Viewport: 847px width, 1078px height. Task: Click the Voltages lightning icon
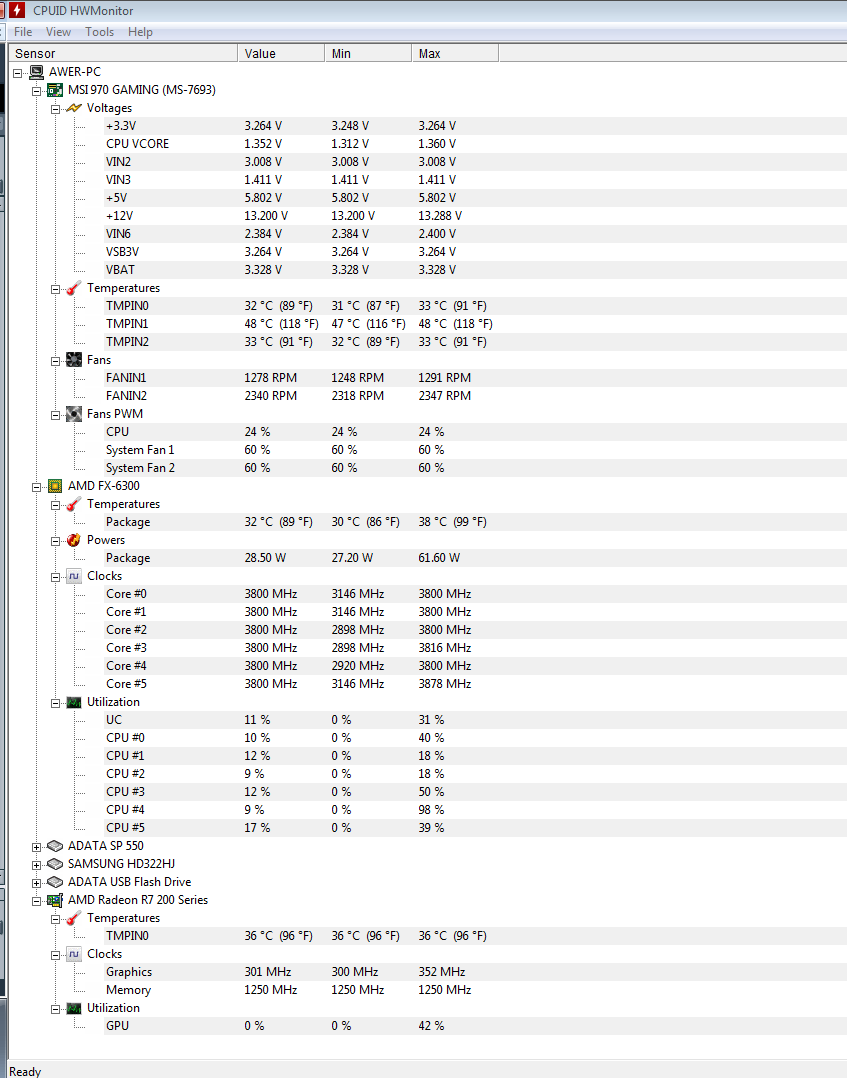(74, 108)
